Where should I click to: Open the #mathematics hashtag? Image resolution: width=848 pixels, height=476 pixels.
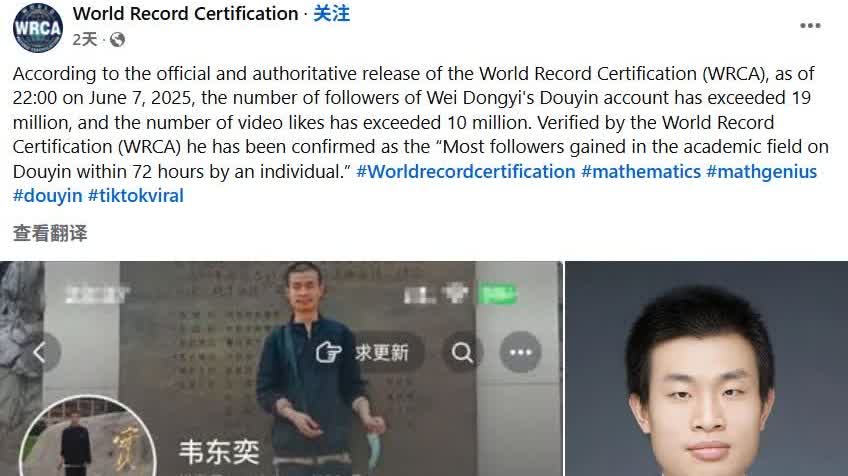tap(641, 171)
